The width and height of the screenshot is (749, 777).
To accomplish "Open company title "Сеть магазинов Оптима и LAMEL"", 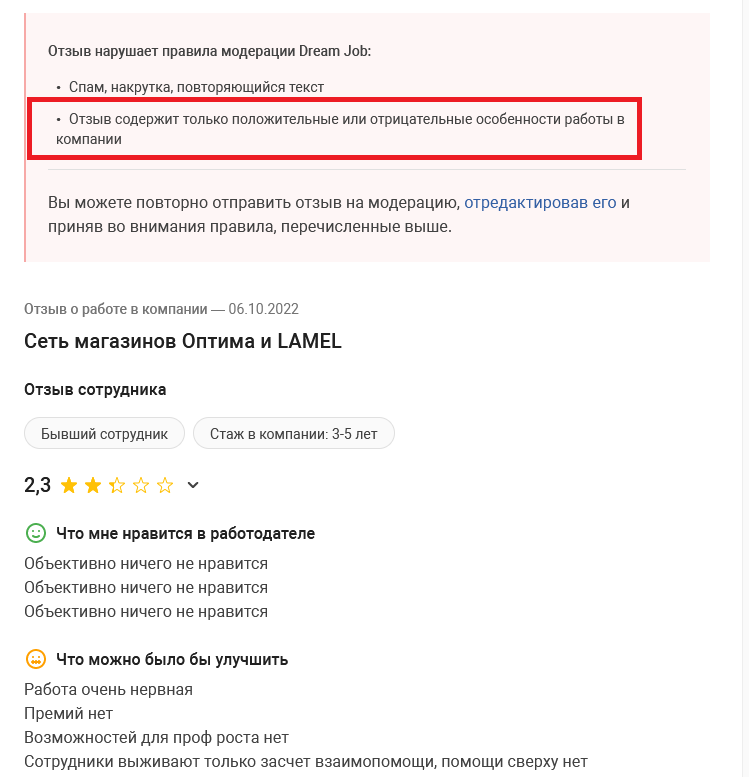I will coord(183,341).
